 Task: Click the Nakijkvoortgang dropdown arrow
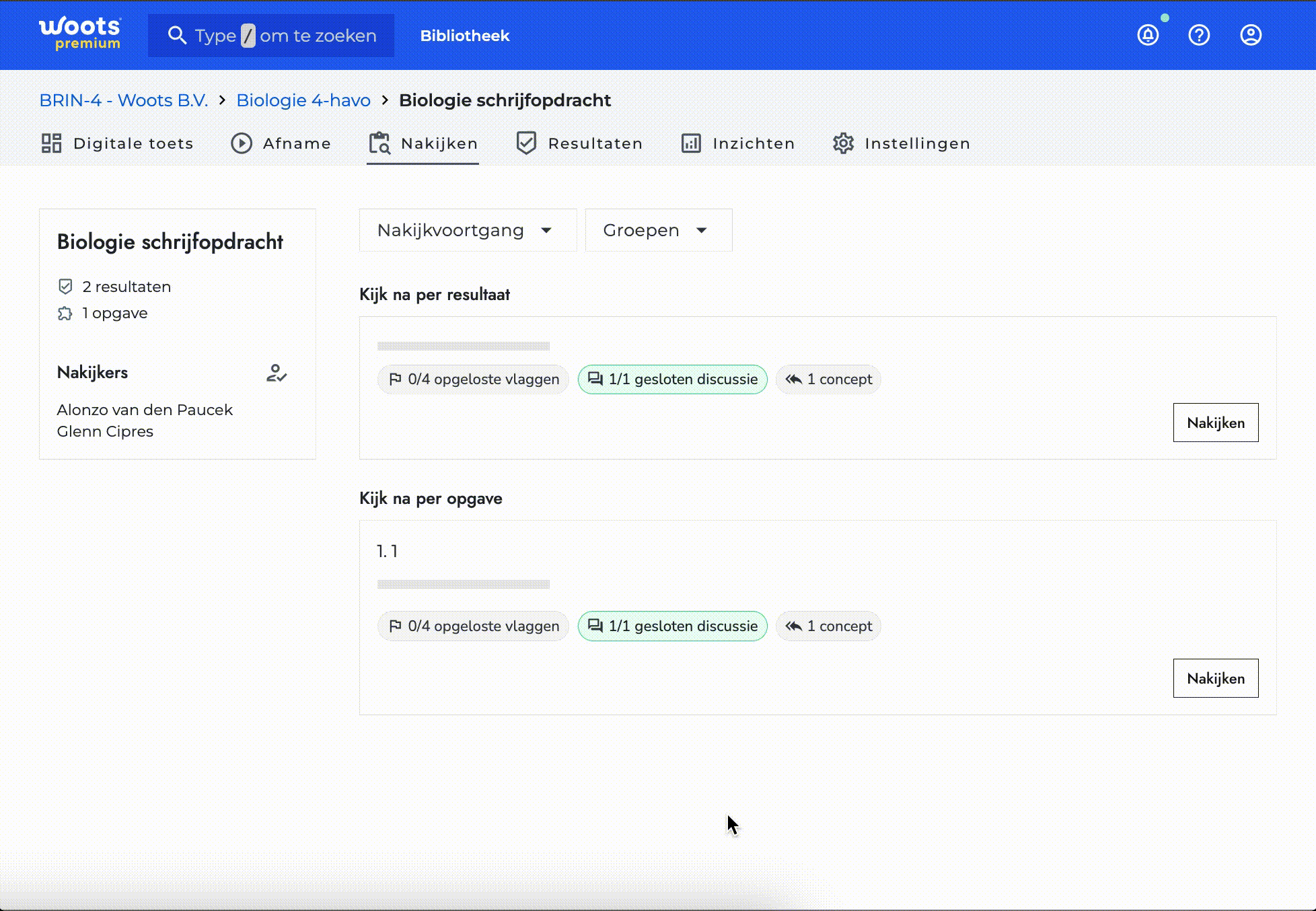tap(546, 231)
